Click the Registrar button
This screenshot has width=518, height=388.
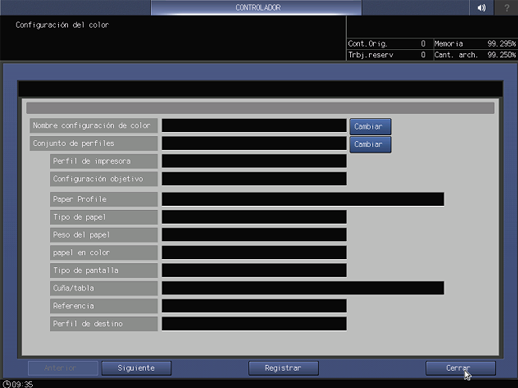pos(283,368)
